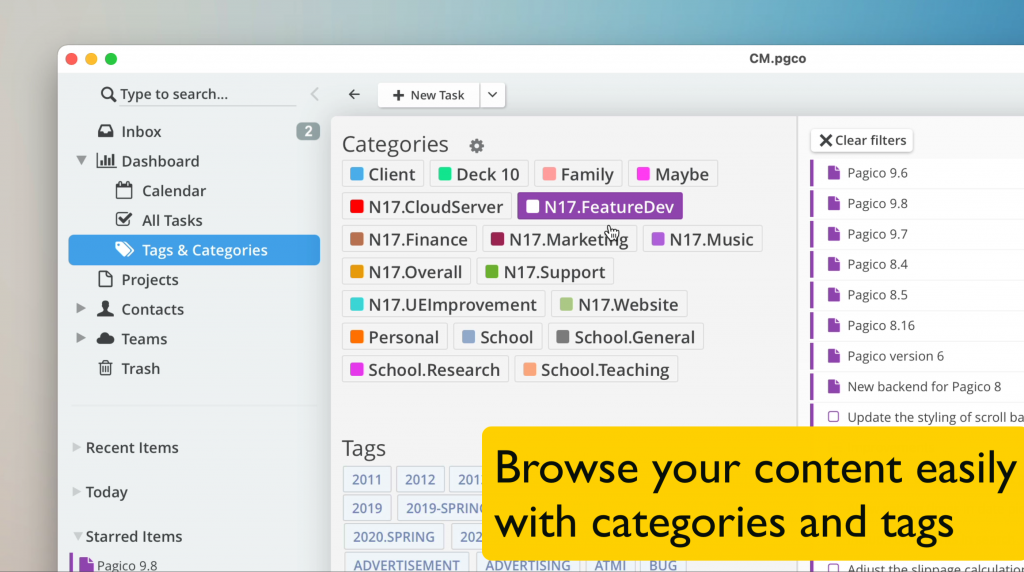Image resolution: width=1024 pixels, height=572 pixels.
Task: Click the All Tasks checkmark icon
Action: point(123,219)
